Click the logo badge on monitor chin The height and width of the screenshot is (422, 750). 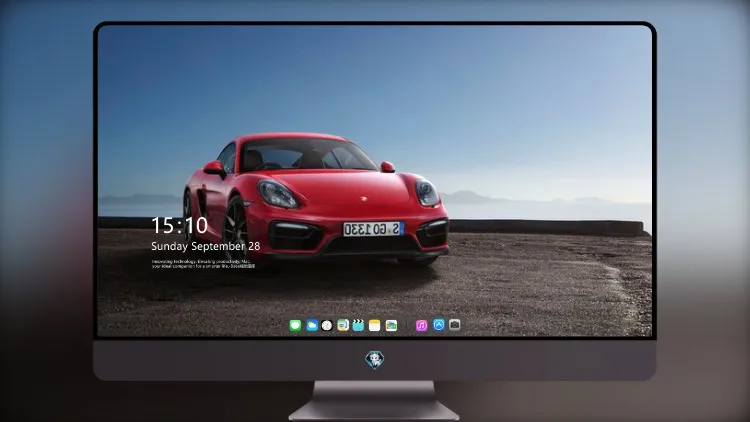375,360
